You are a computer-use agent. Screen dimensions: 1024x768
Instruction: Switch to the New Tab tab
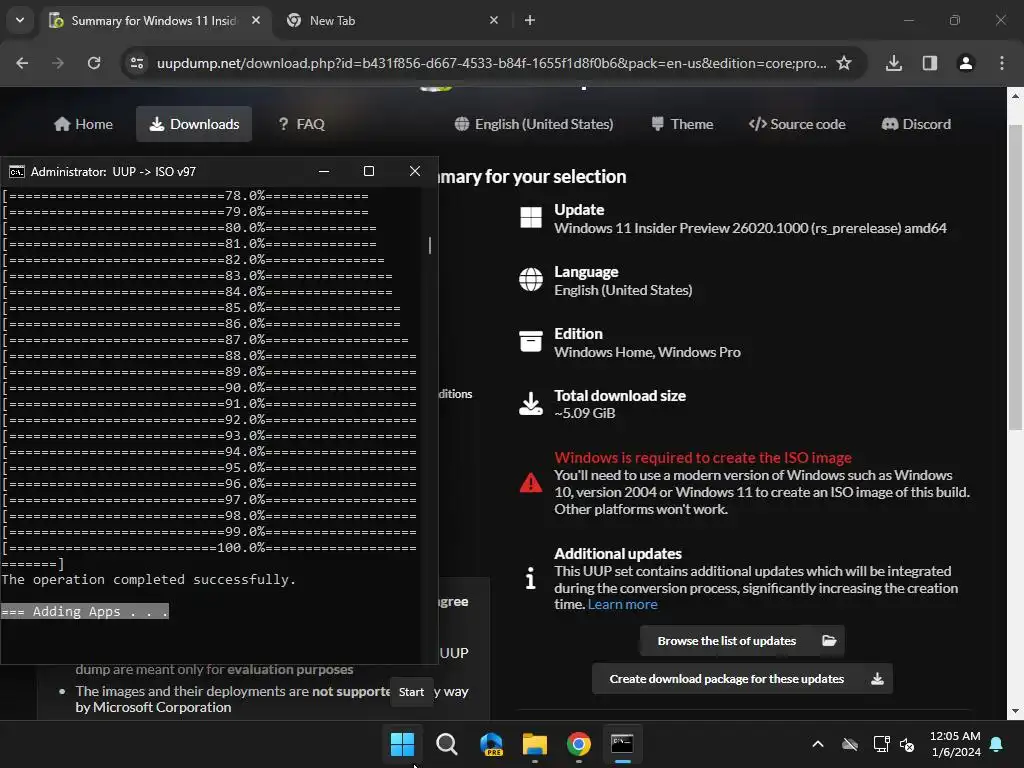[392, 20]
